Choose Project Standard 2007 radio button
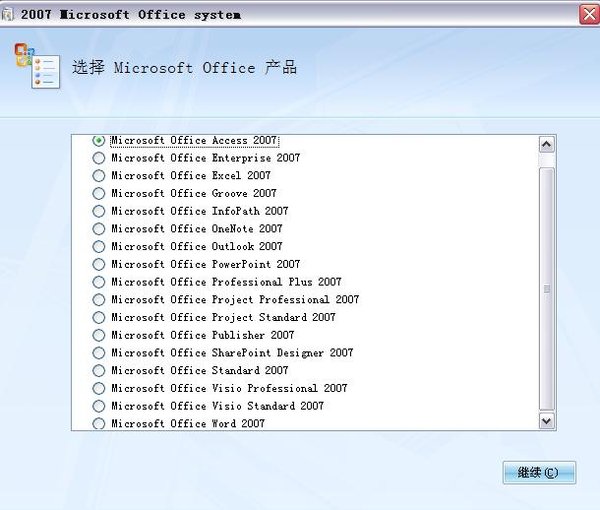Image resolution: width=600 pixels, height=510 pixels. click(x=98, y=317)
